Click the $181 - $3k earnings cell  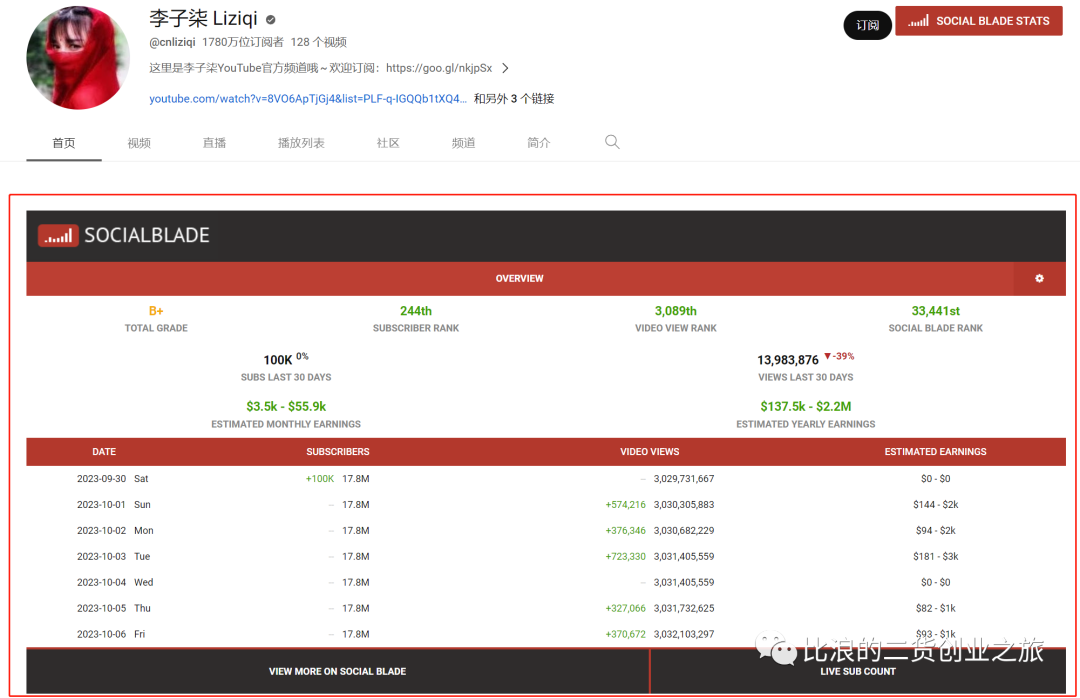point(935,557)
